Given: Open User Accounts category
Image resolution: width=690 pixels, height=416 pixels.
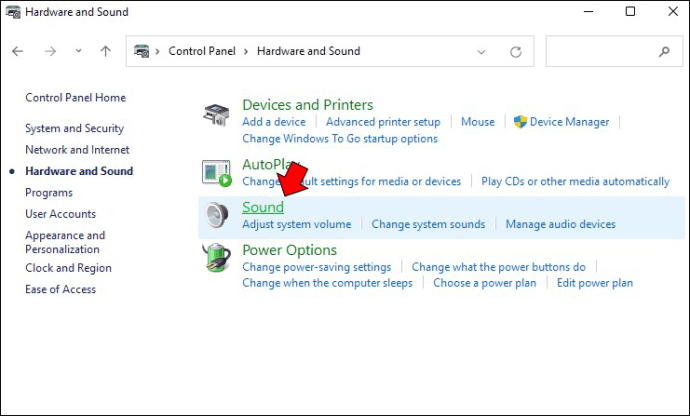Looking at the screenshot, I should click(x=60, y=214).
